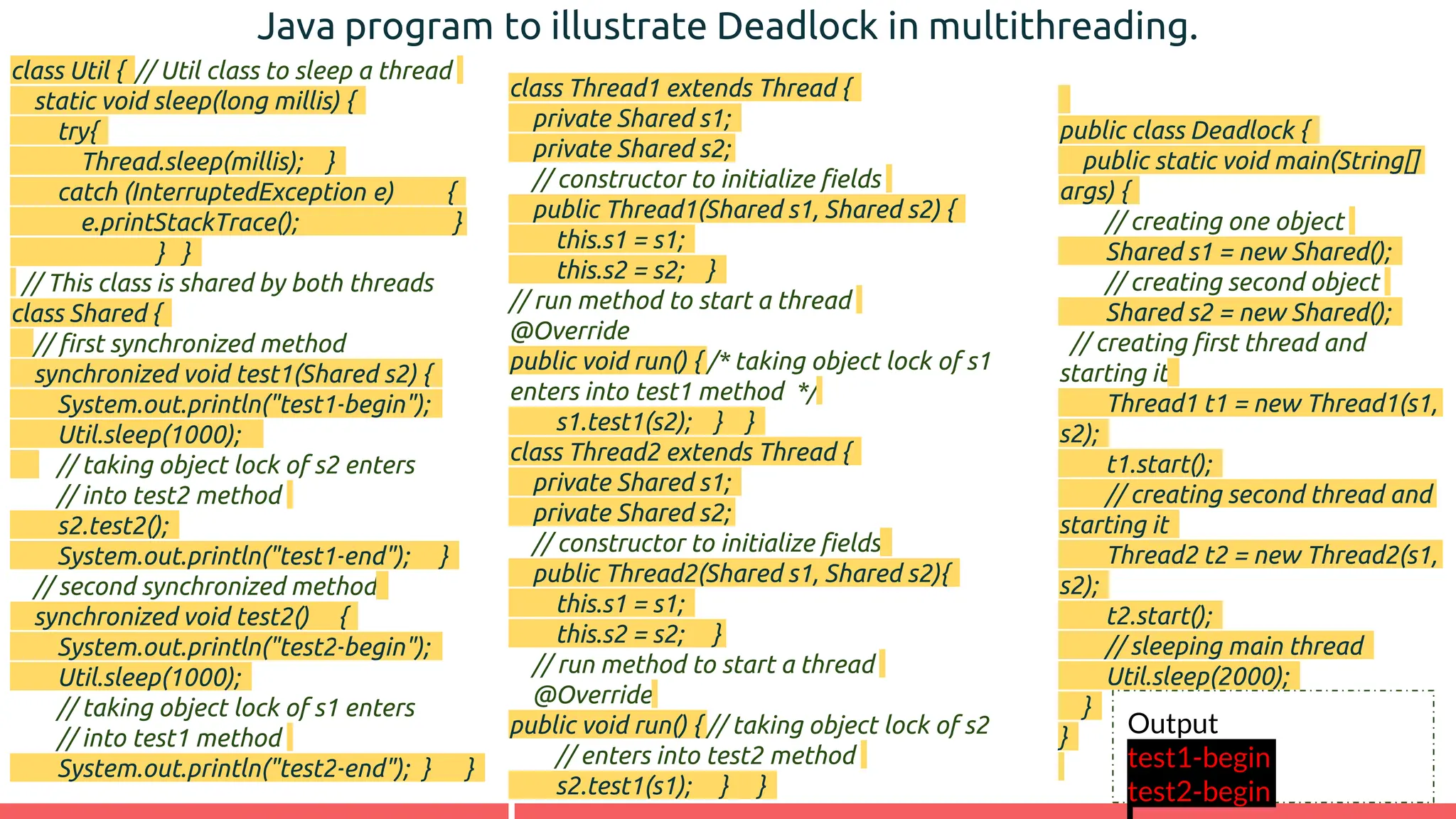Screen dimensions: 1456x819
Task: Click '@Override' above Thread1 run method
Action: point(569,331)
